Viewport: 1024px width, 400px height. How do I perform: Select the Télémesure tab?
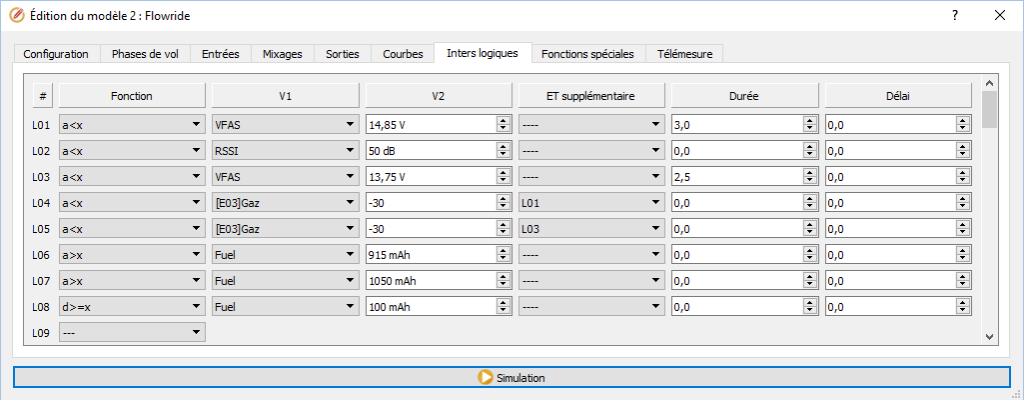pyautogui.click(x=684, y=54)
